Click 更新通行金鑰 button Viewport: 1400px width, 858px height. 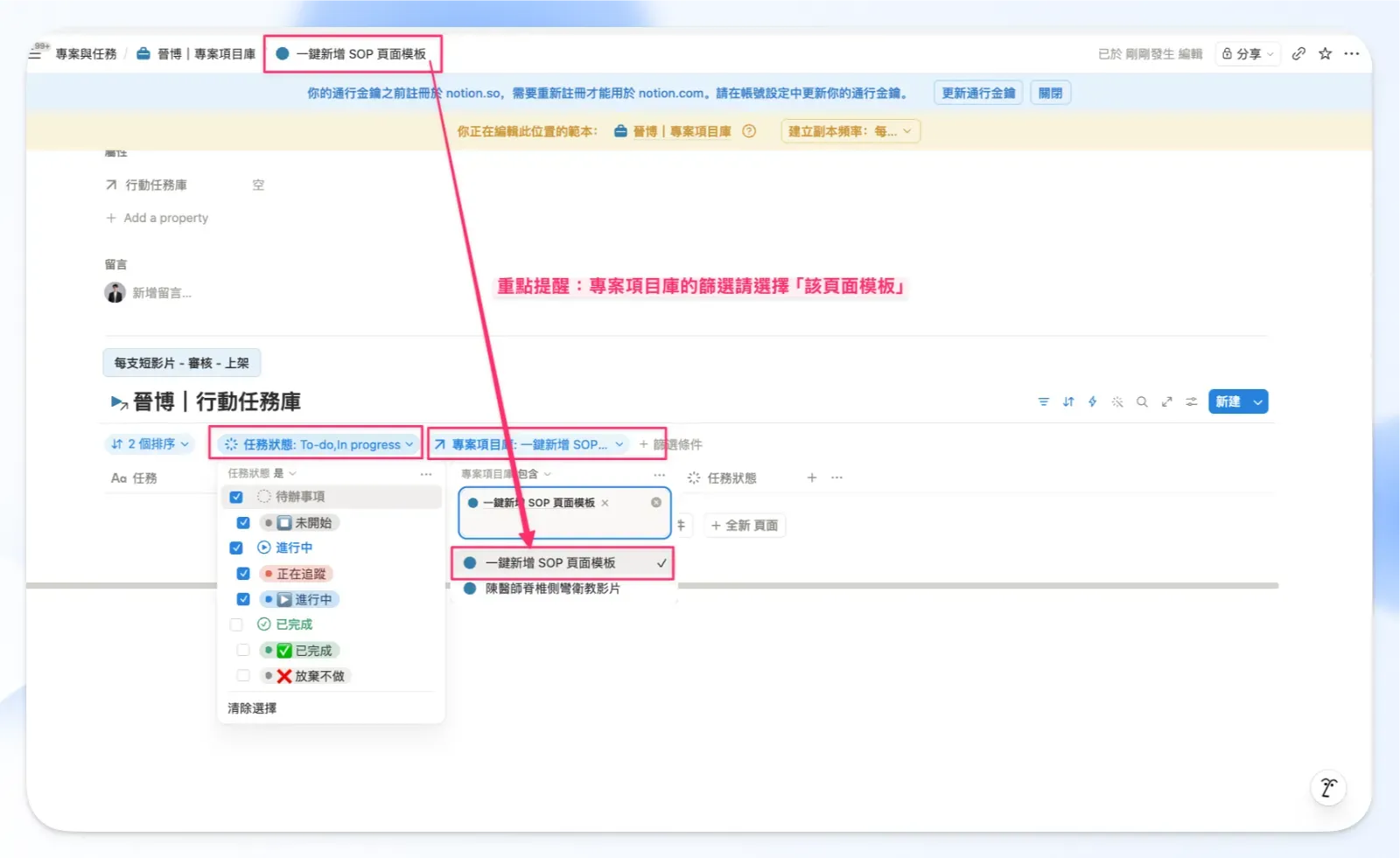click(978, 93)
